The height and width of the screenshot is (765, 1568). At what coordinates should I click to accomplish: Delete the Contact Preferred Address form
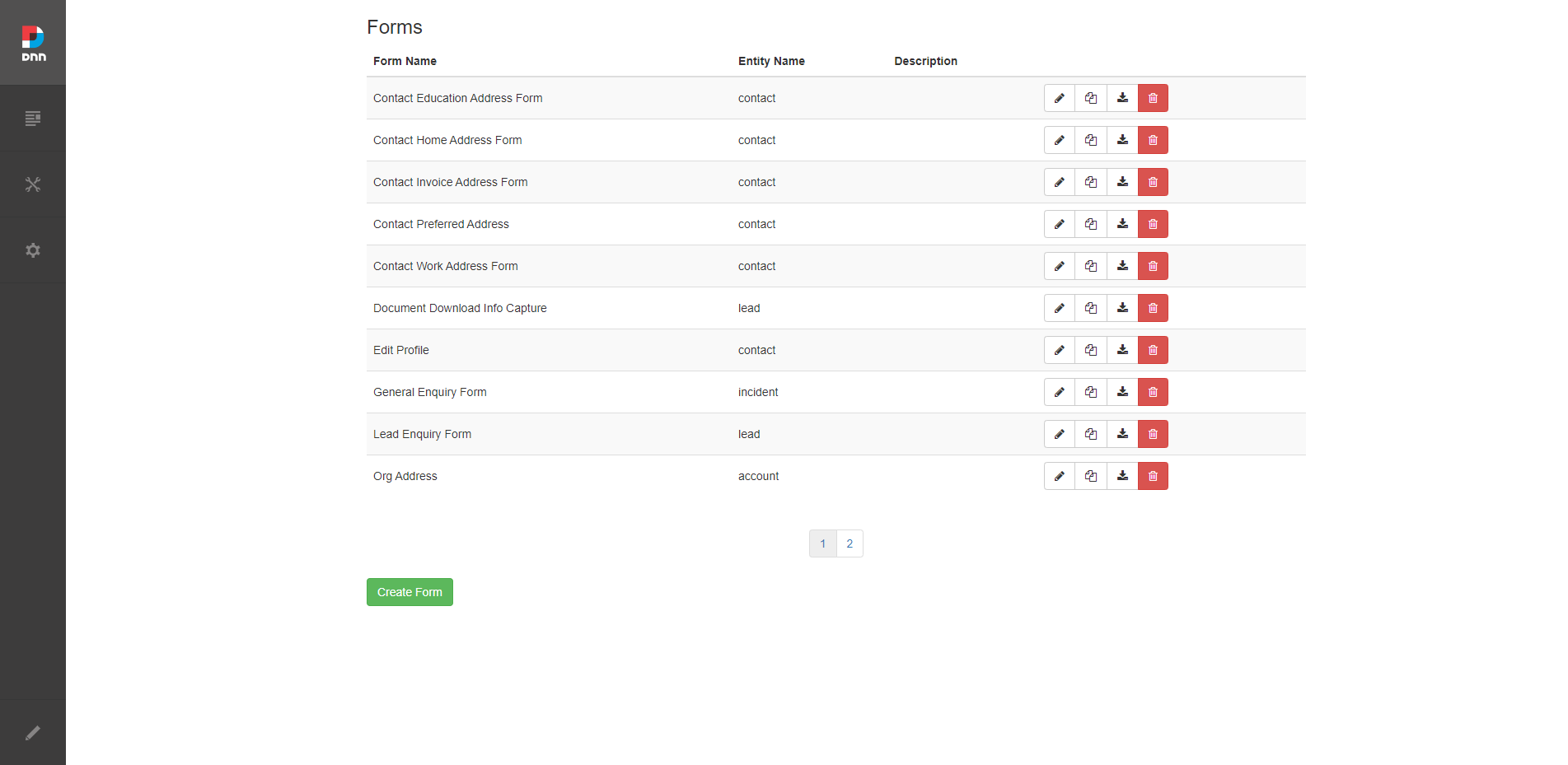pos(1153,224)
